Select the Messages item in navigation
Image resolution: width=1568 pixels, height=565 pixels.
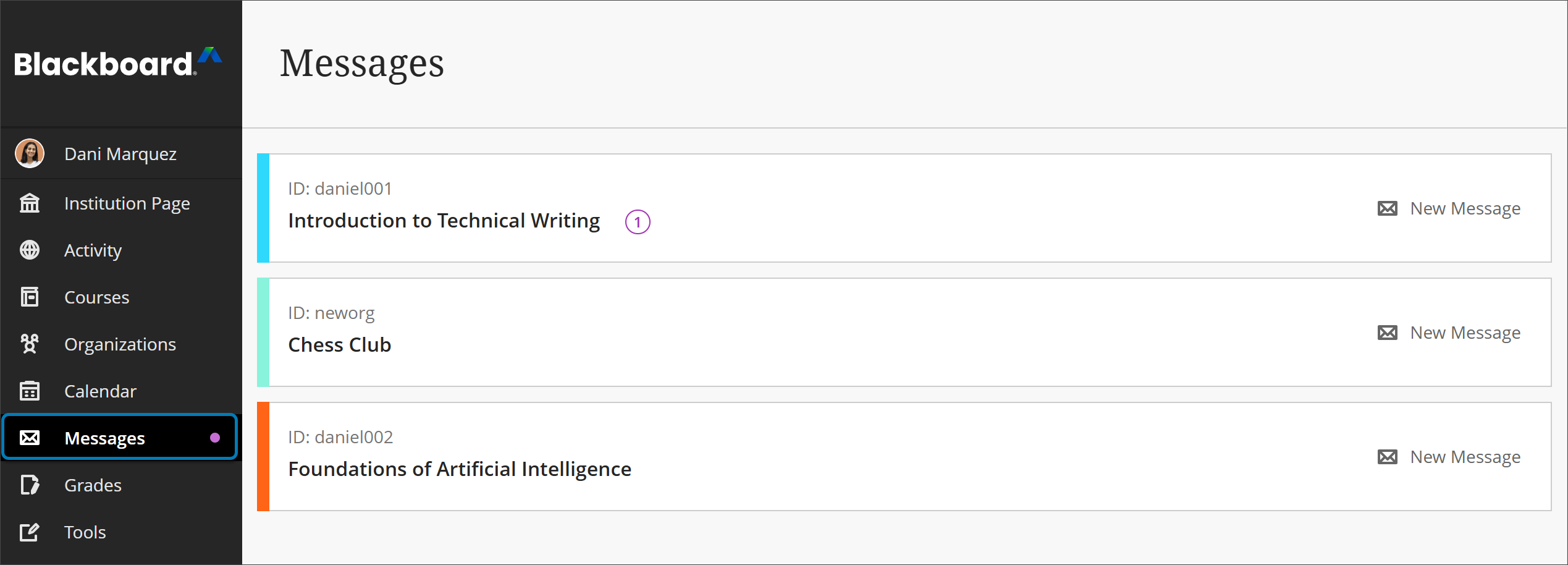pos(104,438)
